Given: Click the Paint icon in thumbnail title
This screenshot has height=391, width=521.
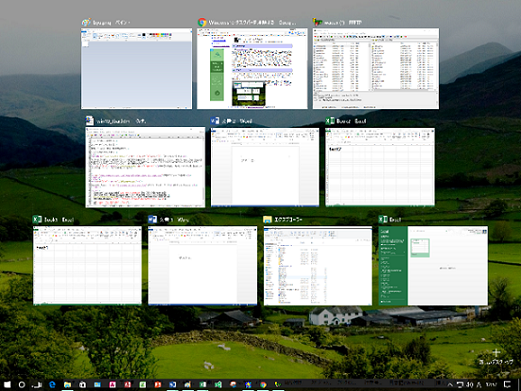Looking at the screenshot, I should click(86, 22).
